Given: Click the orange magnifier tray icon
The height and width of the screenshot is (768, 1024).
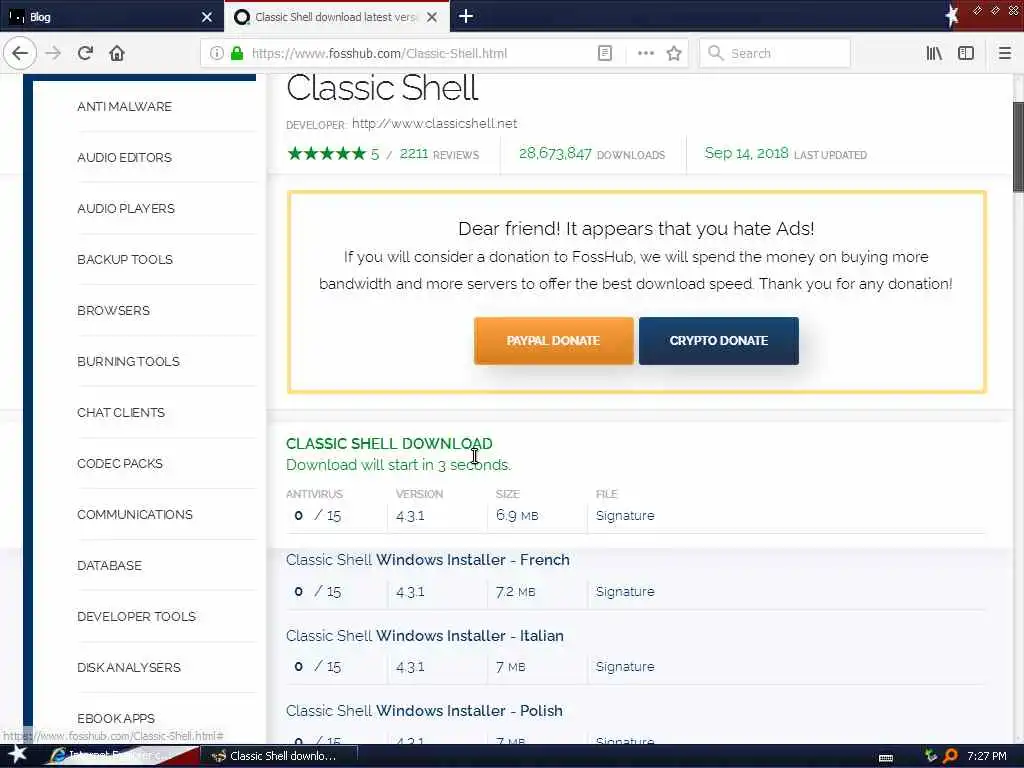Looking at the screenshot, I should click(950, 756).
